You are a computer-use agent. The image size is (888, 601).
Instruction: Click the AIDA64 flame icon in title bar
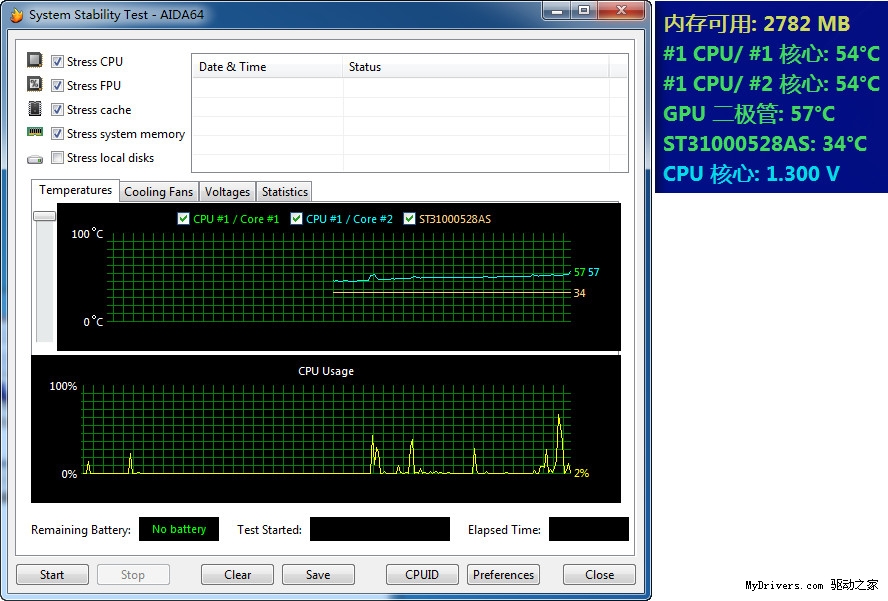click(16, 15)
